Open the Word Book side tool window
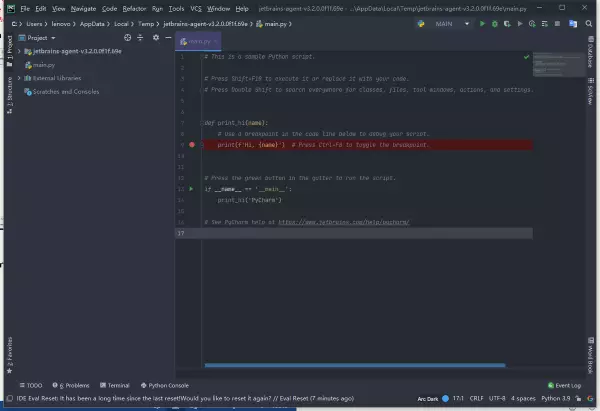This screenshot has width=600, height=411. coord(591,356)
